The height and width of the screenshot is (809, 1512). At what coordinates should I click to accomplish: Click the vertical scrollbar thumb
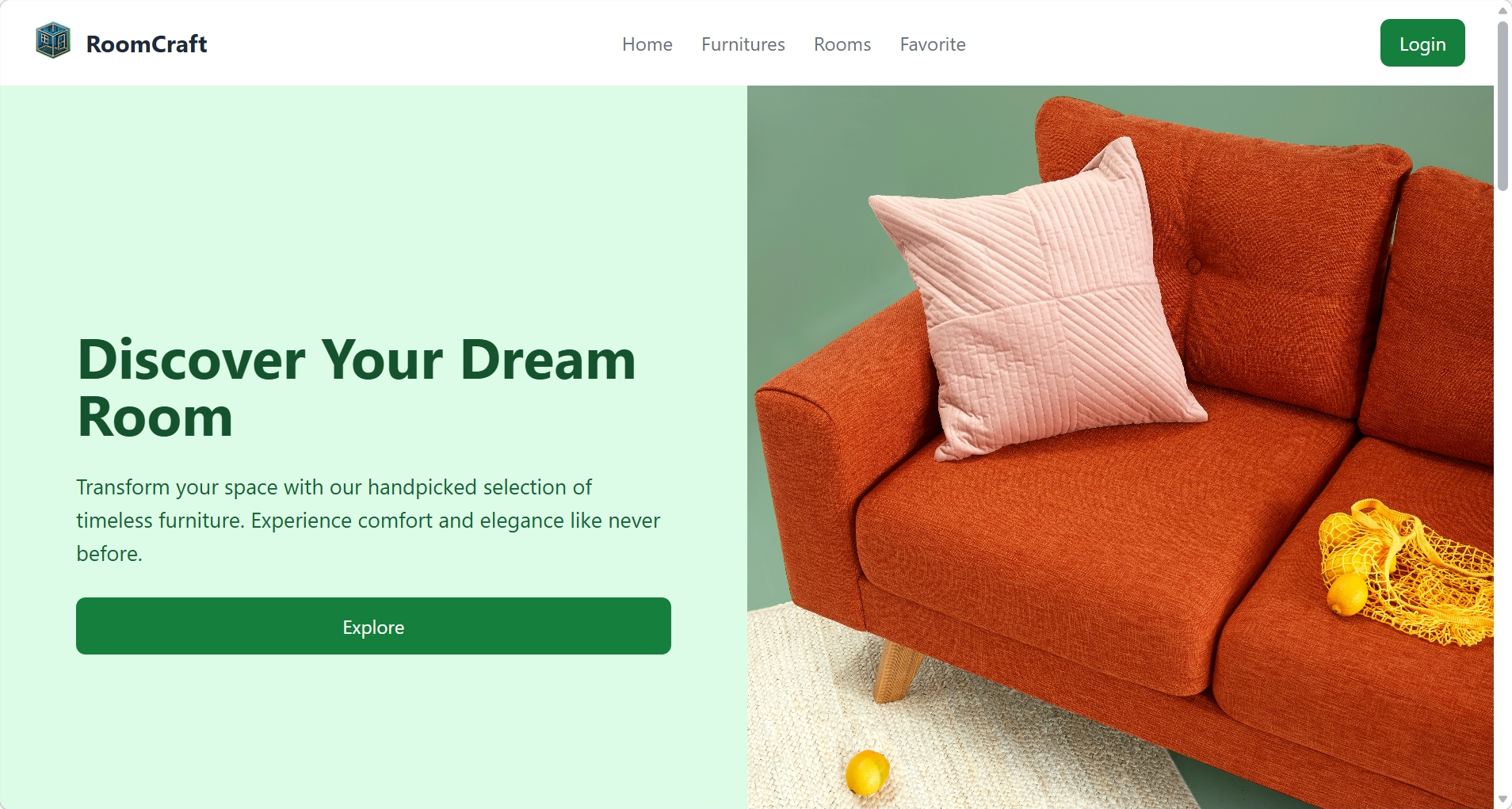coord(1502,106)
